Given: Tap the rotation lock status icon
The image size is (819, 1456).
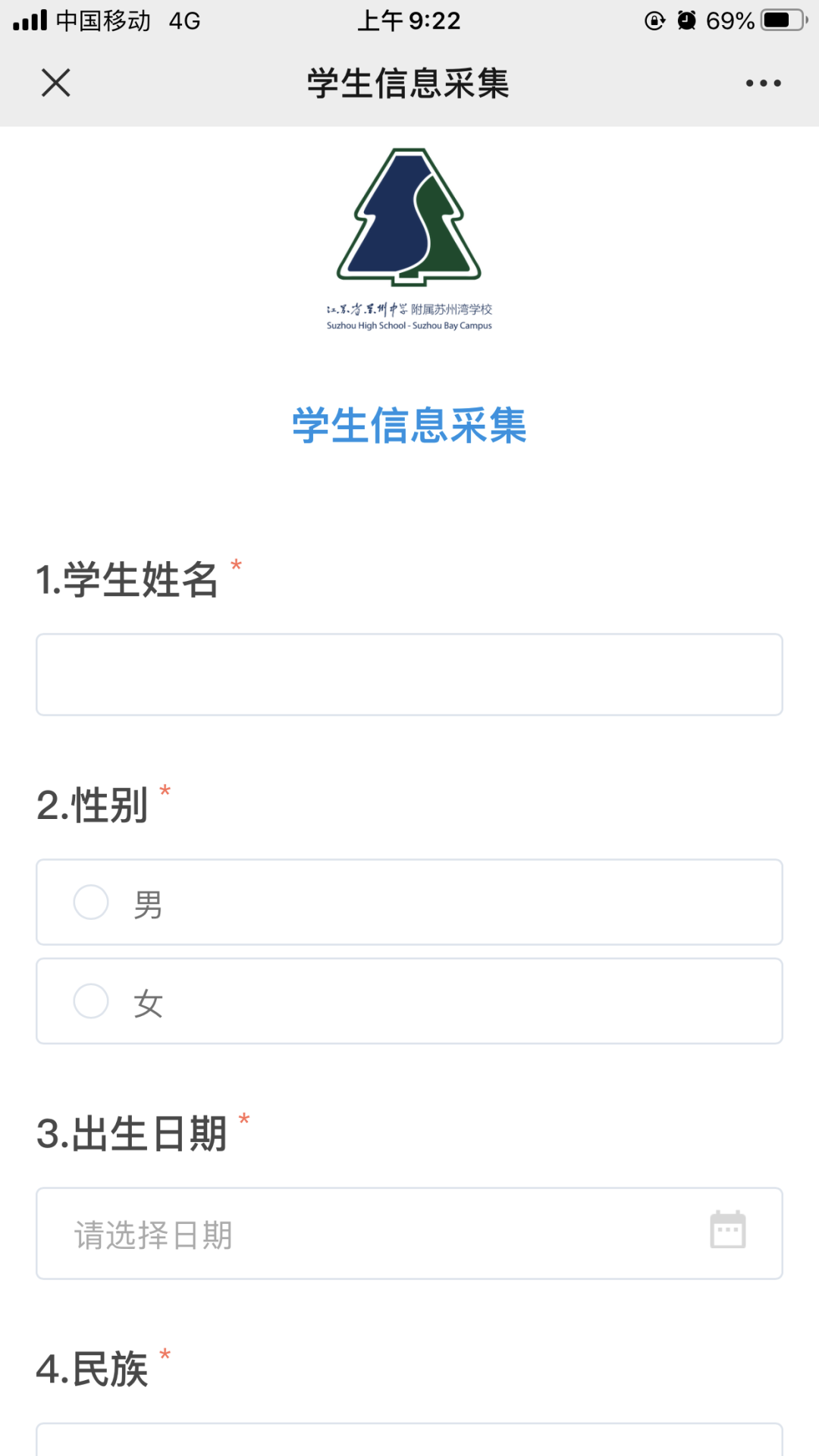Looking at the screenshot, I should coord(654,20).
